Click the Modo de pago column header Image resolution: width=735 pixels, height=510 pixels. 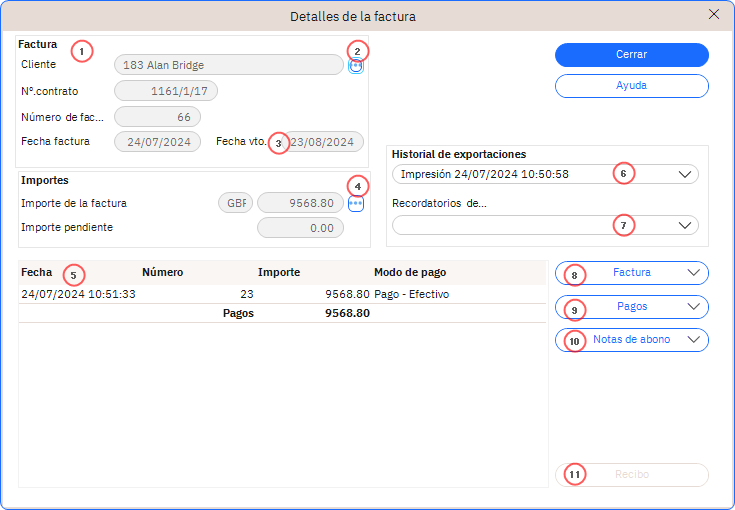(x=410, y=272)
